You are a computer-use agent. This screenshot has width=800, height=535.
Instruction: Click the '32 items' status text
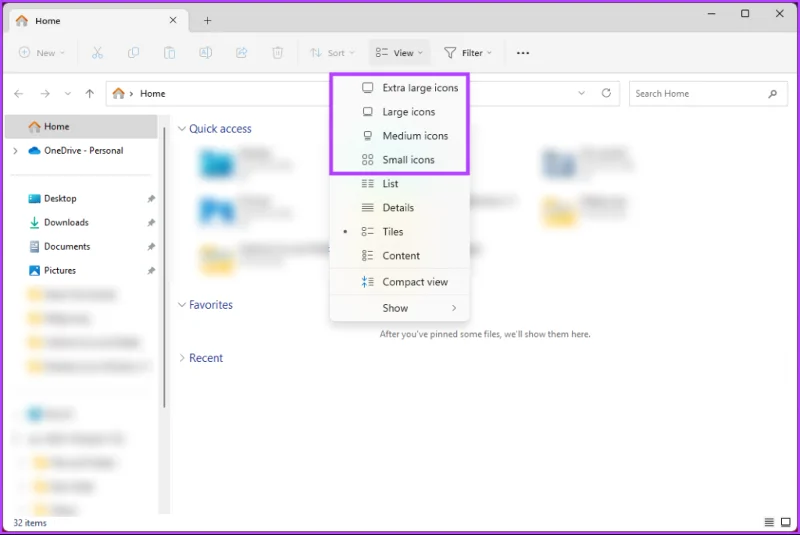30,523
